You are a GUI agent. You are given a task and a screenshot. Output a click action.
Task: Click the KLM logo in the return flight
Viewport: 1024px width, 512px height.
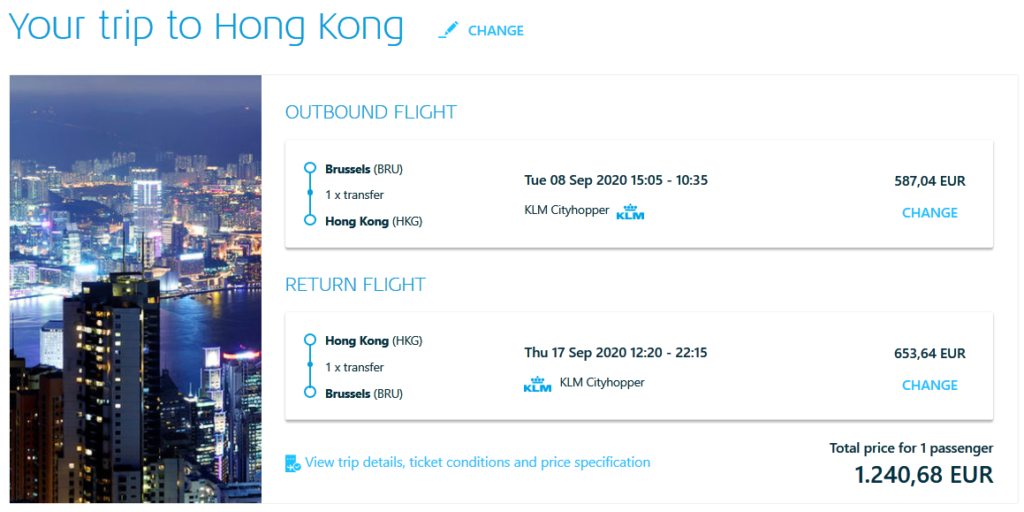[537, 385]
